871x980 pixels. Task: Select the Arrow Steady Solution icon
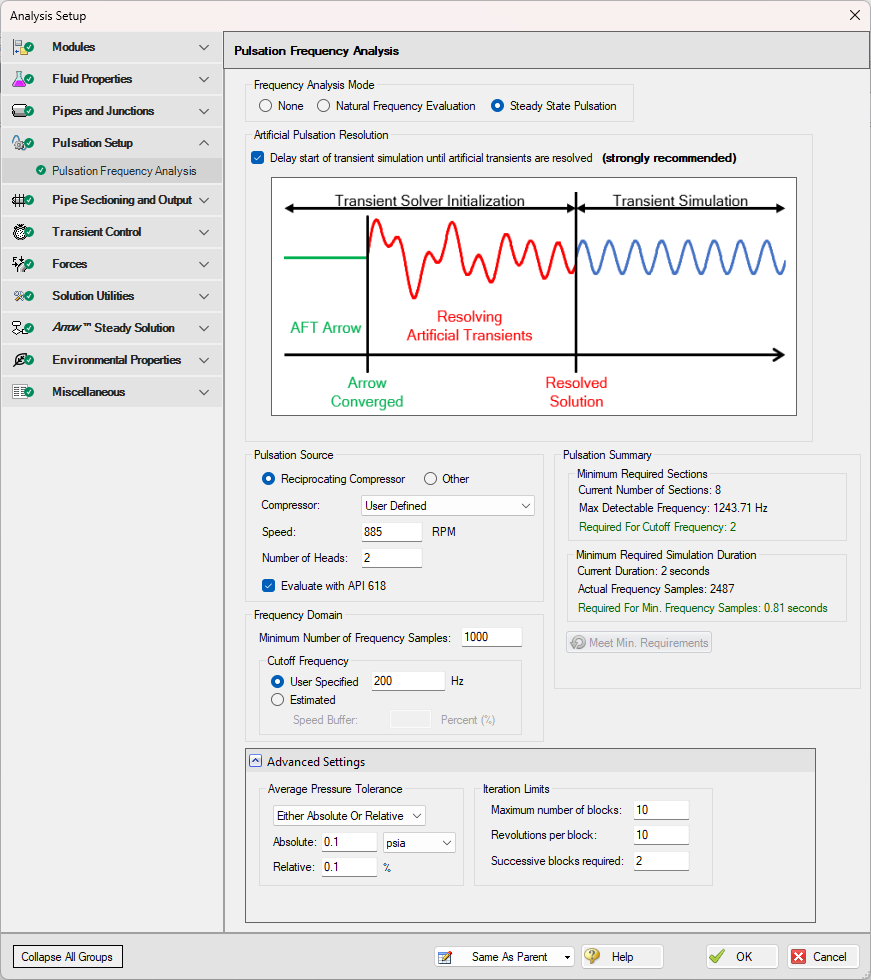click(20, 327)
